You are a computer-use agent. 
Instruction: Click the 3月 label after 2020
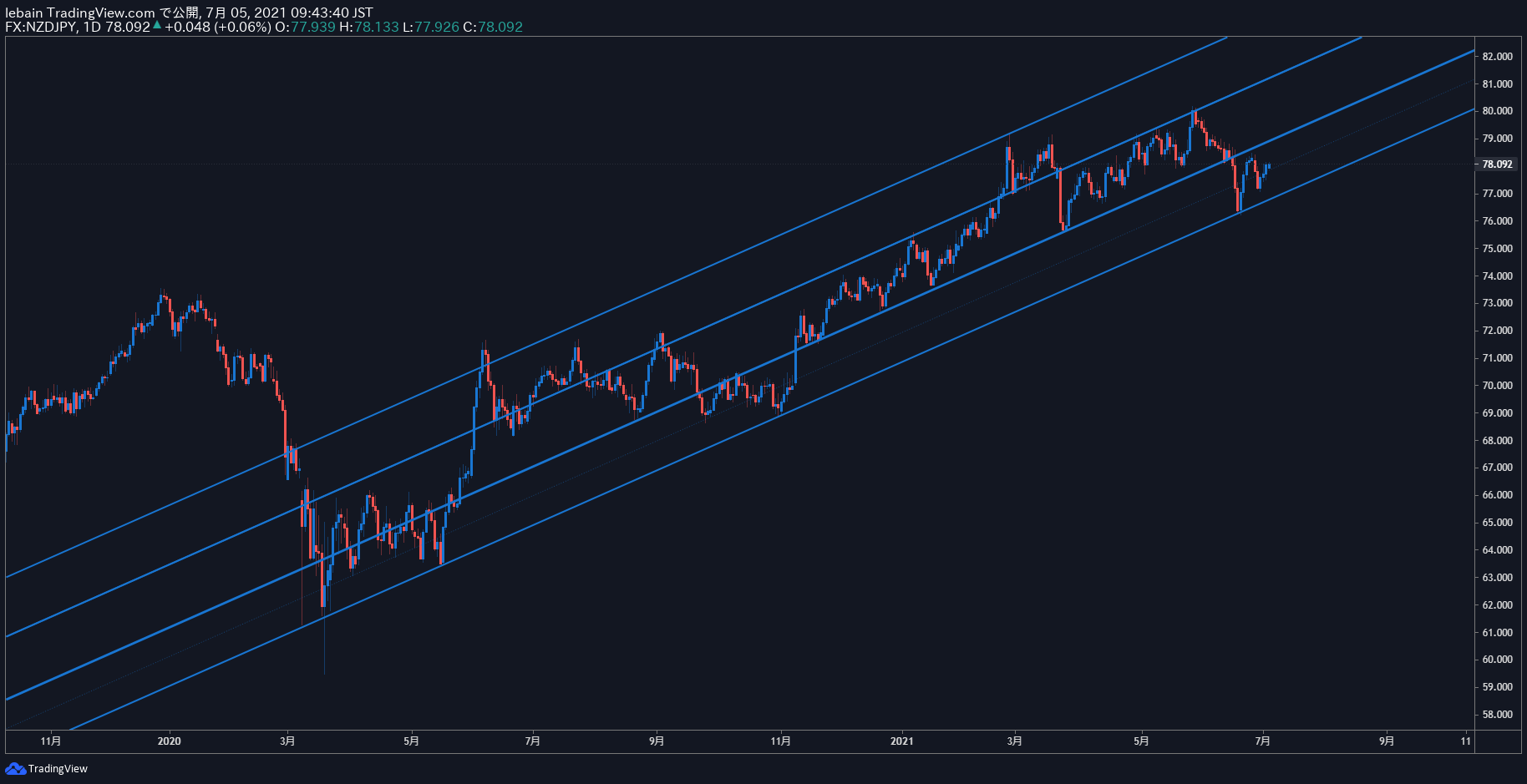click(x=287, y=741)
